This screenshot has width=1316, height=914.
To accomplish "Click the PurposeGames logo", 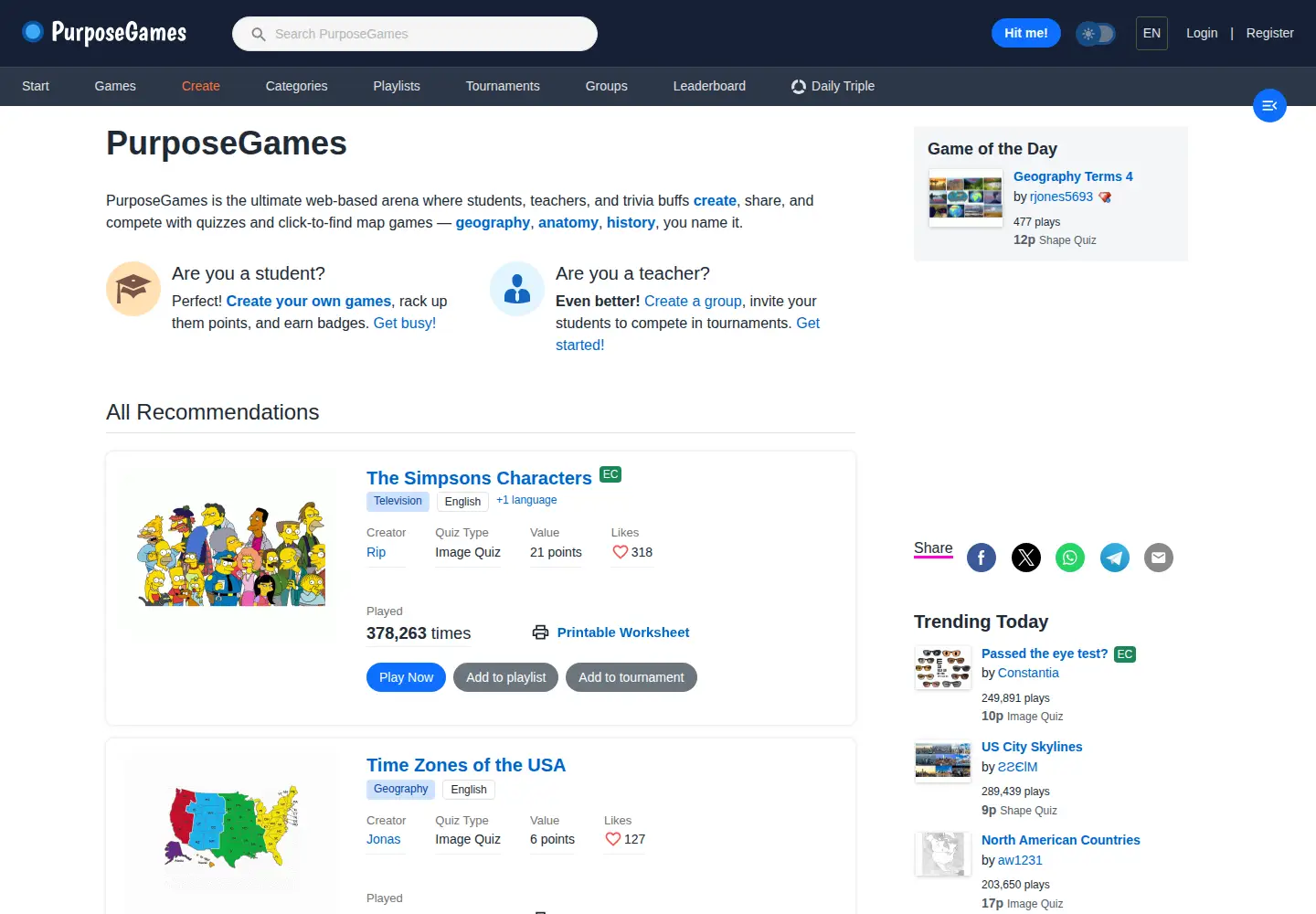I will pyautogui.click(x=104, y=33).
